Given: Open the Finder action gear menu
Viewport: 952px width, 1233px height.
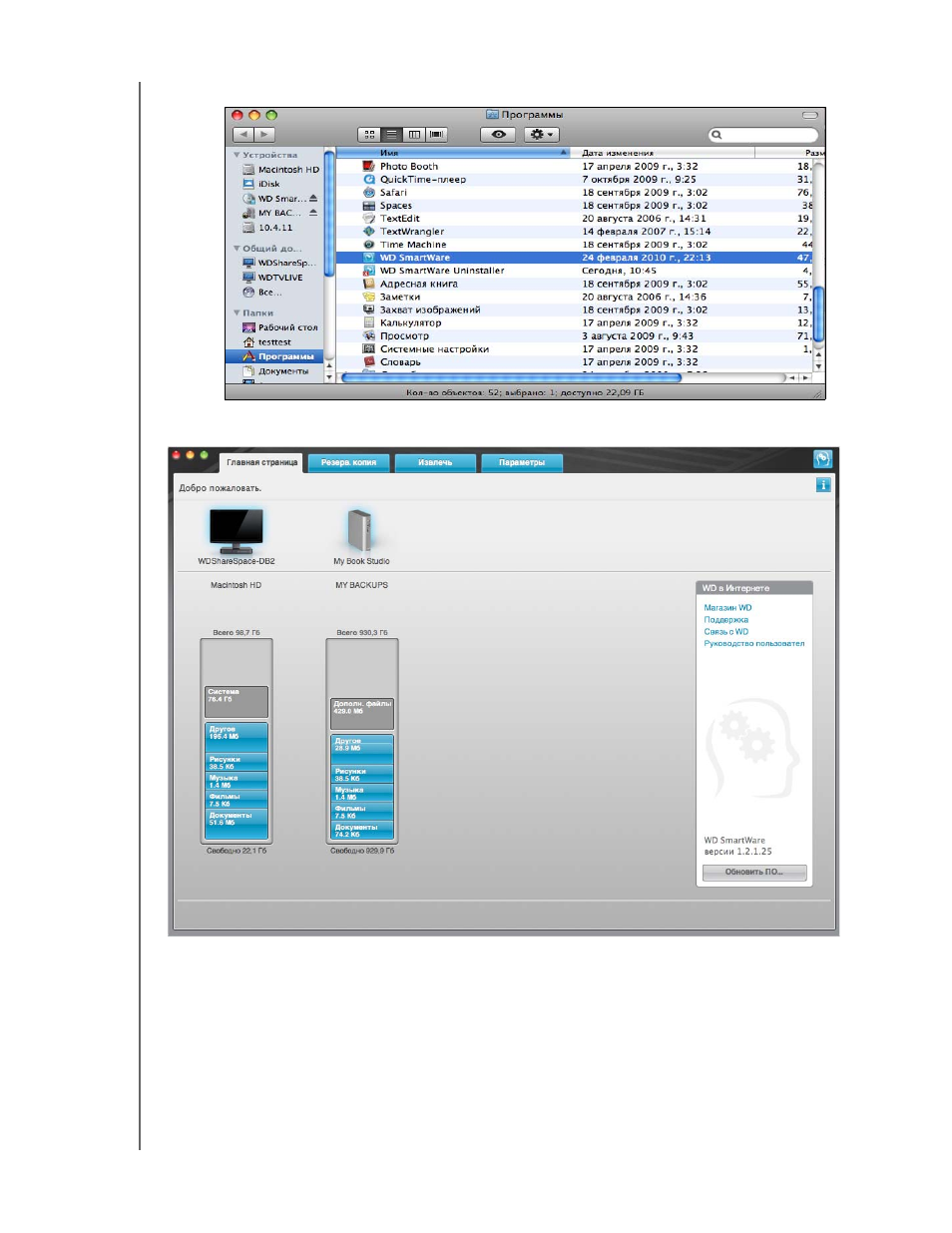Looking at the screenshot, I should tap(542, 134).
